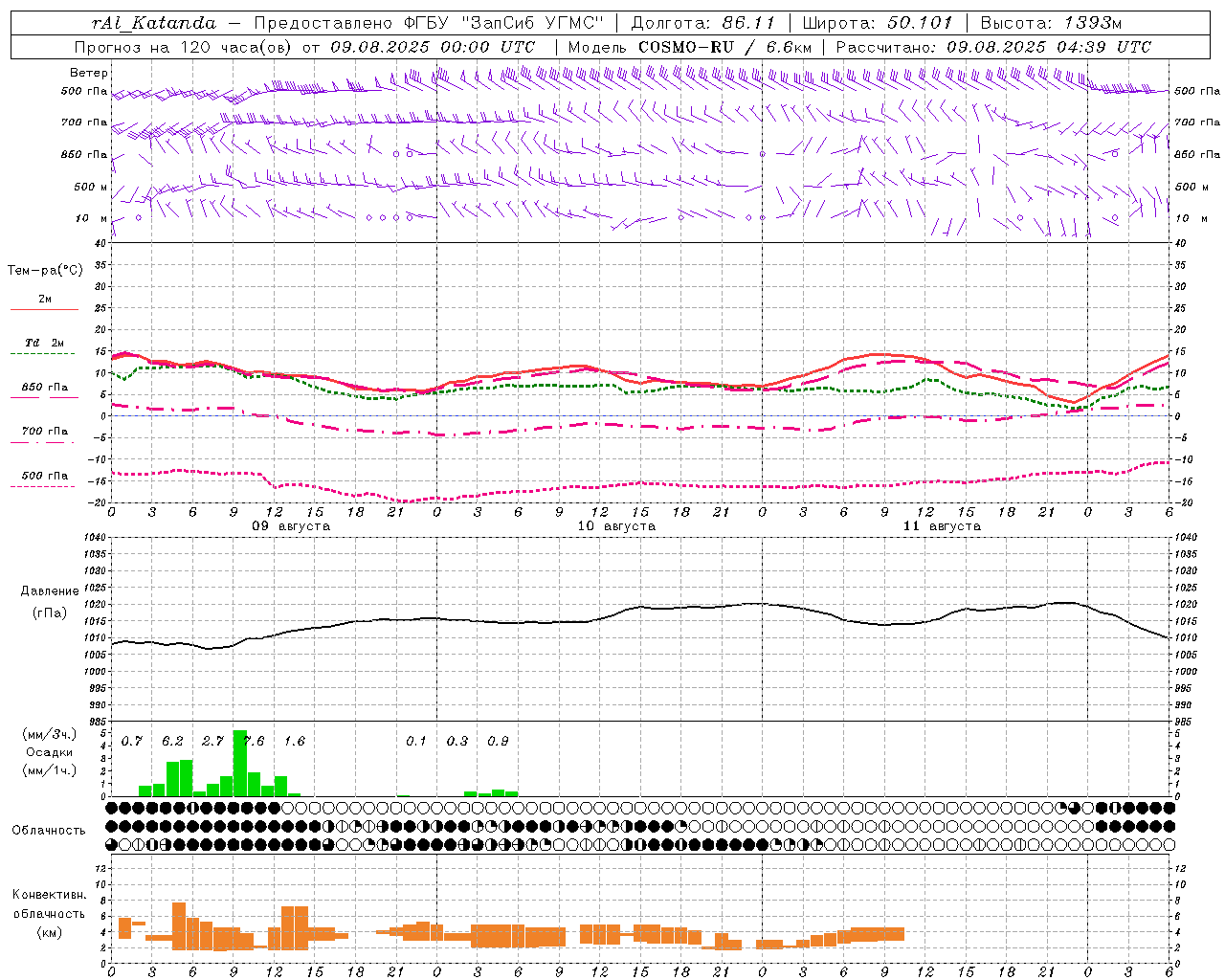Click the 'Td 2м' dew point legend entry
This screenshot has height=980, width=1225.
pyautogui.click(x=45, y=343)
